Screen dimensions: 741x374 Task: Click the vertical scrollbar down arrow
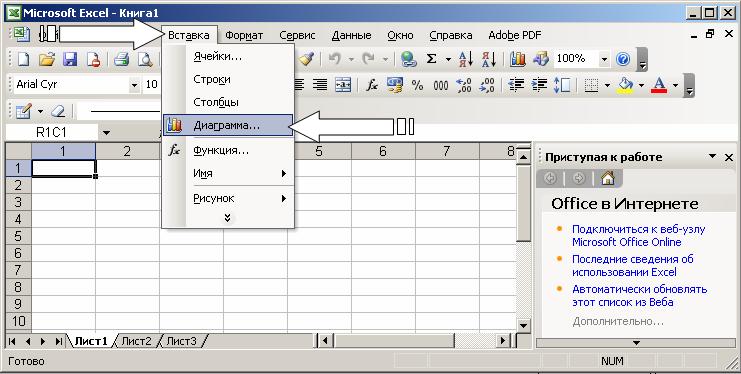click(x=523, y=325)
